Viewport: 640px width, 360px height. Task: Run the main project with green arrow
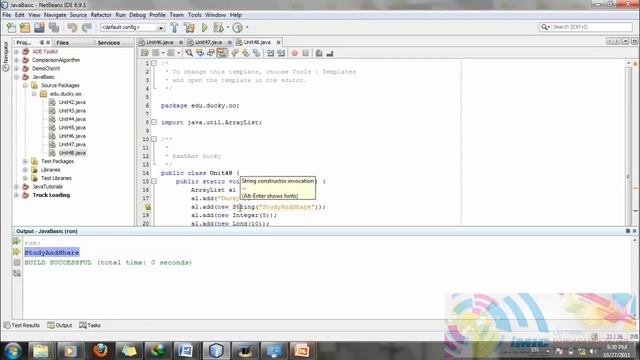click(x=204, y=27)
